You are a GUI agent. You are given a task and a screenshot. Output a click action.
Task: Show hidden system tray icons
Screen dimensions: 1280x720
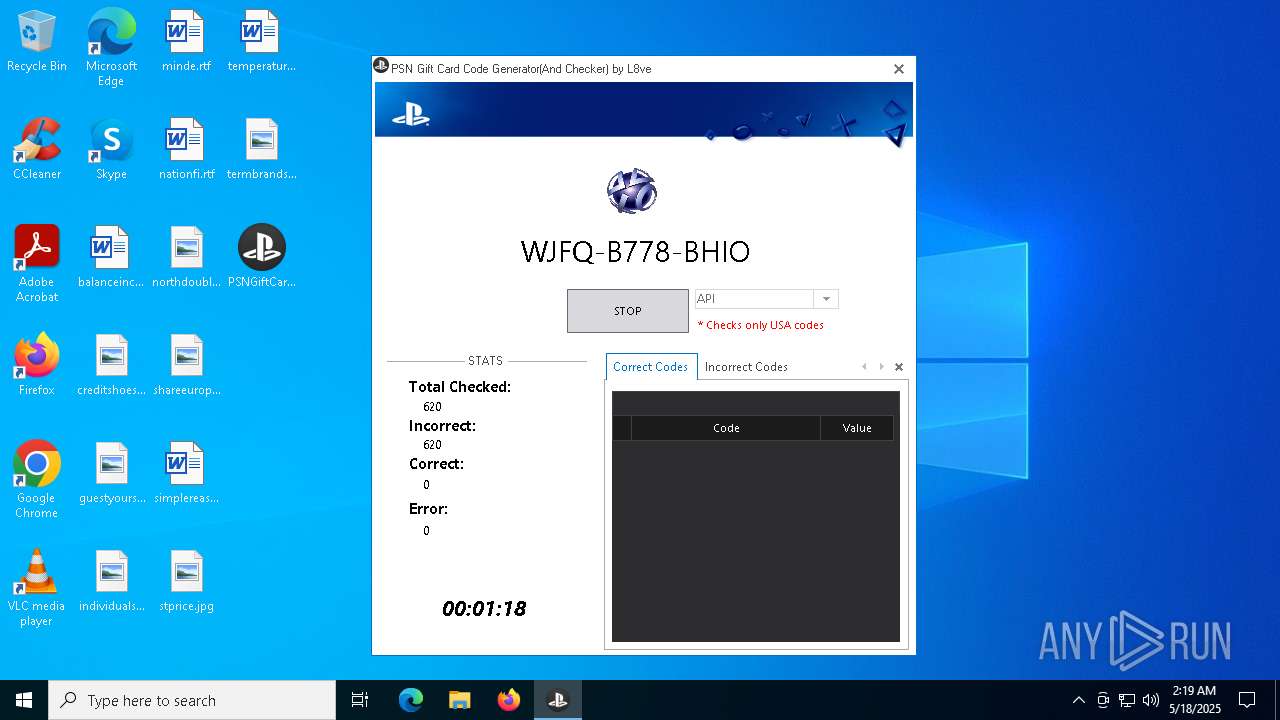pyautogui.click(x=1078, y=700)
